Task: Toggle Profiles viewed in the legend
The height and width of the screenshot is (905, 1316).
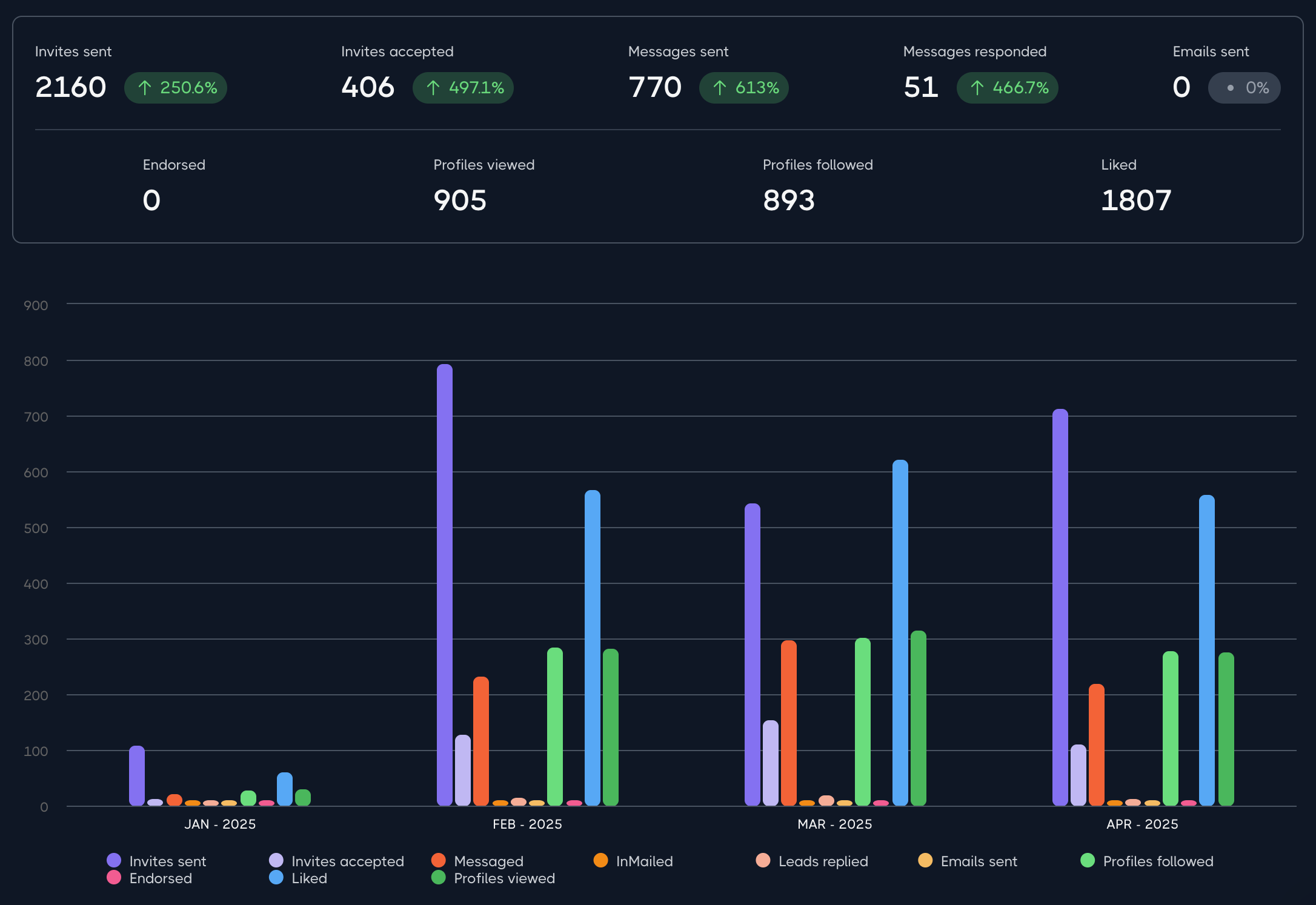Action: [493, 878]
